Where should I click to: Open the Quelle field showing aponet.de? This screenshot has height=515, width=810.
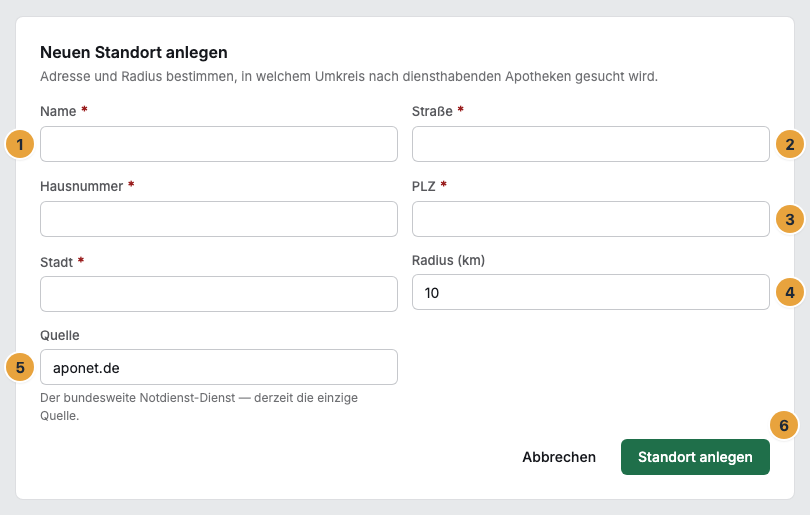pos(219,367)
